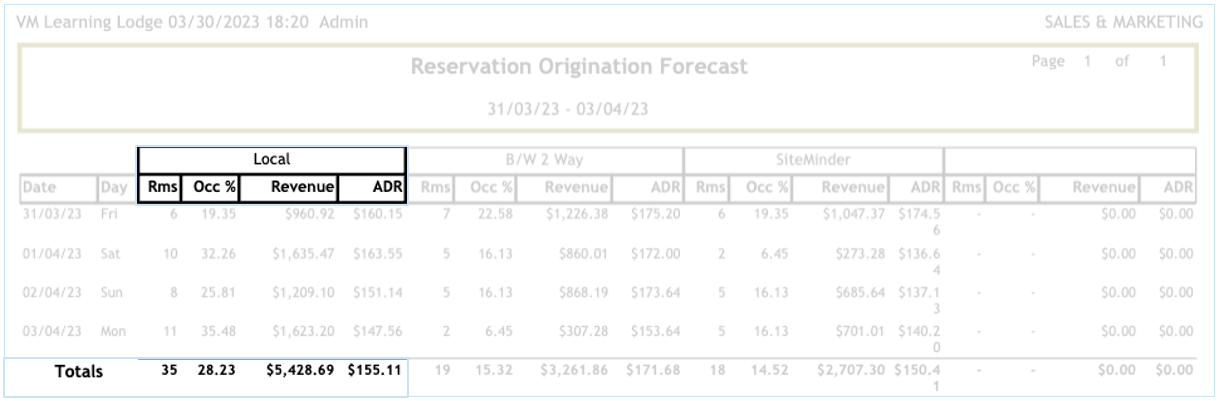Select the 01/04/23 date cell
1219x401 pixels.
coord(48,255)
